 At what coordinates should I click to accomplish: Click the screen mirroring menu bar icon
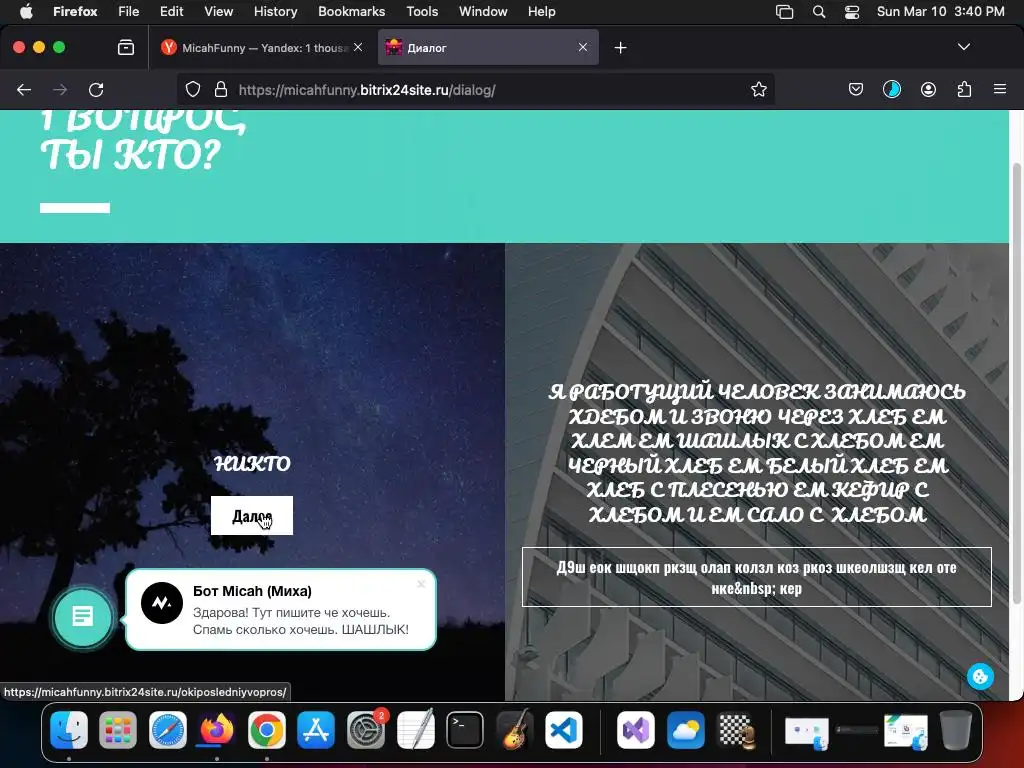[784, 11]
